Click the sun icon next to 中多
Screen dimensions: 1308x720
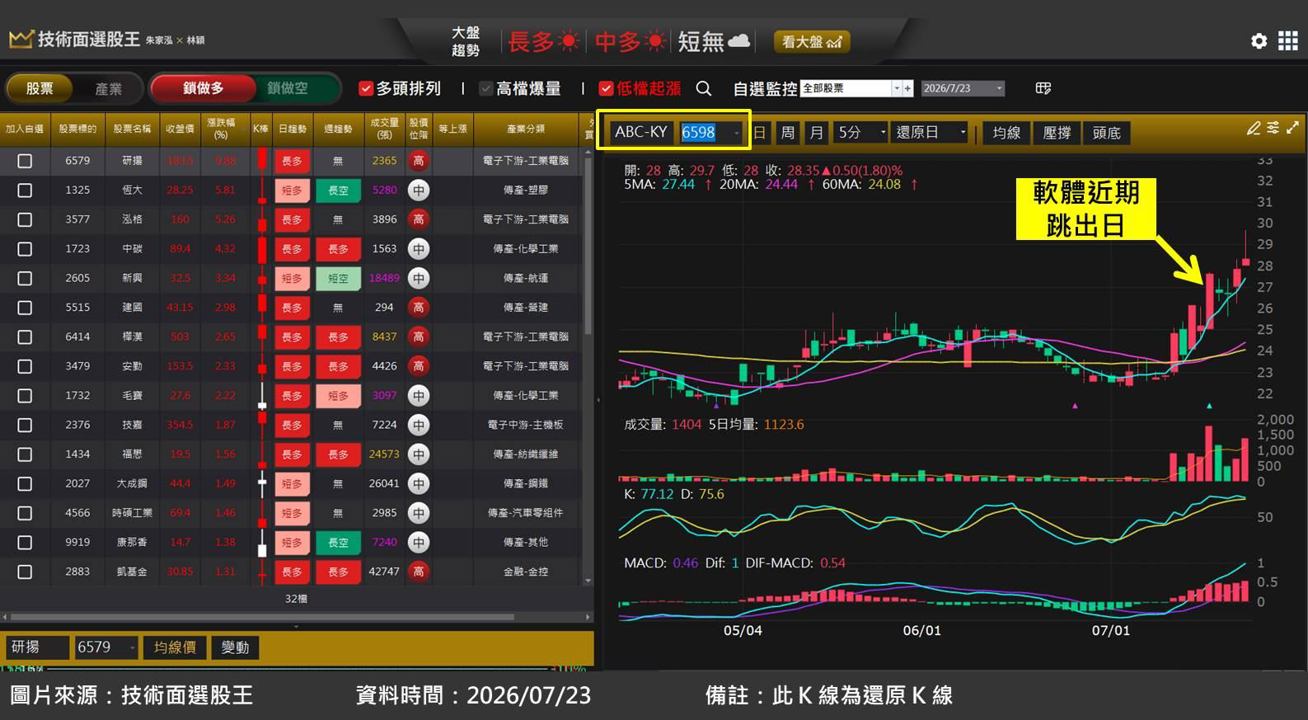tap(656, 41)
